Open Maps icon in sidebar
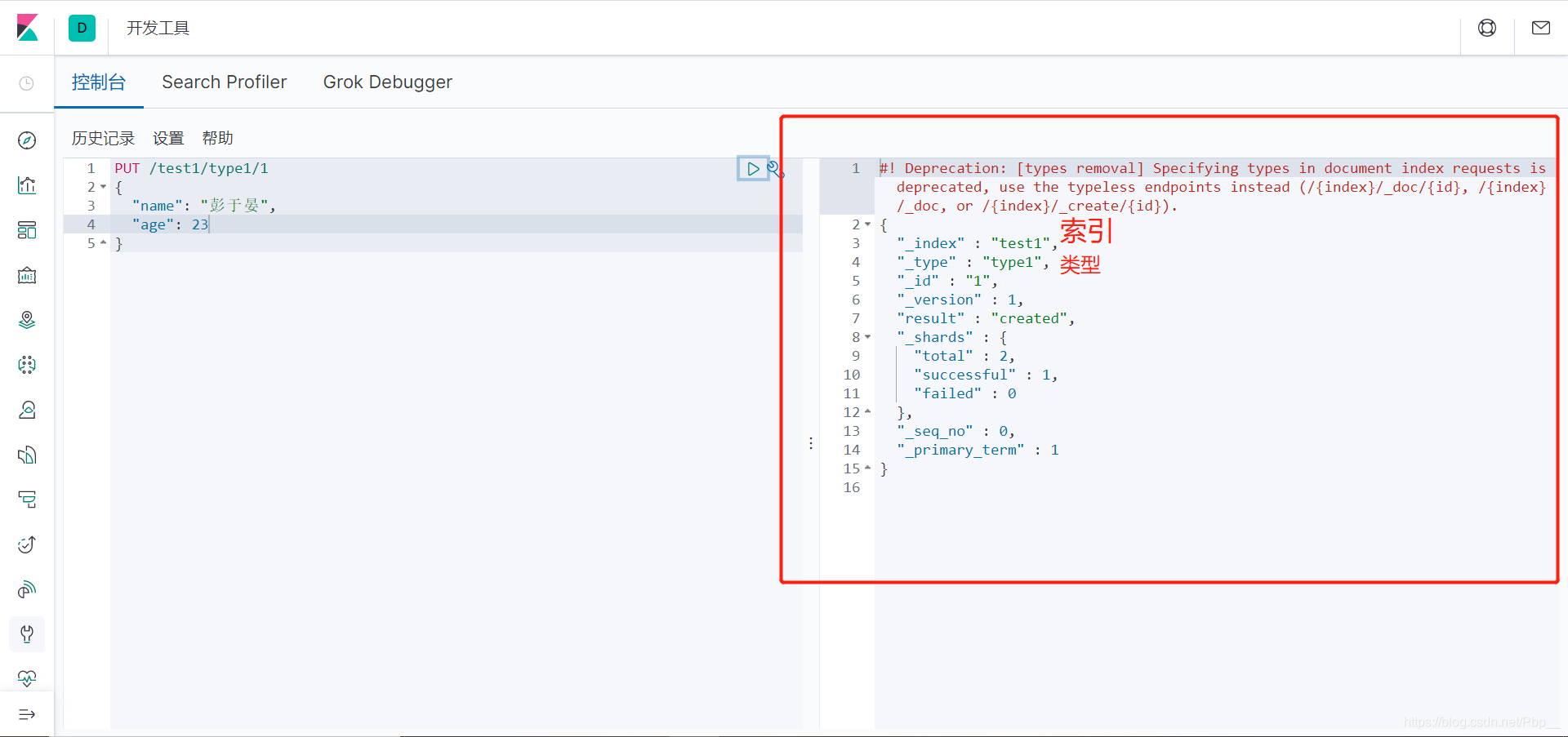 tap(27, 320)
